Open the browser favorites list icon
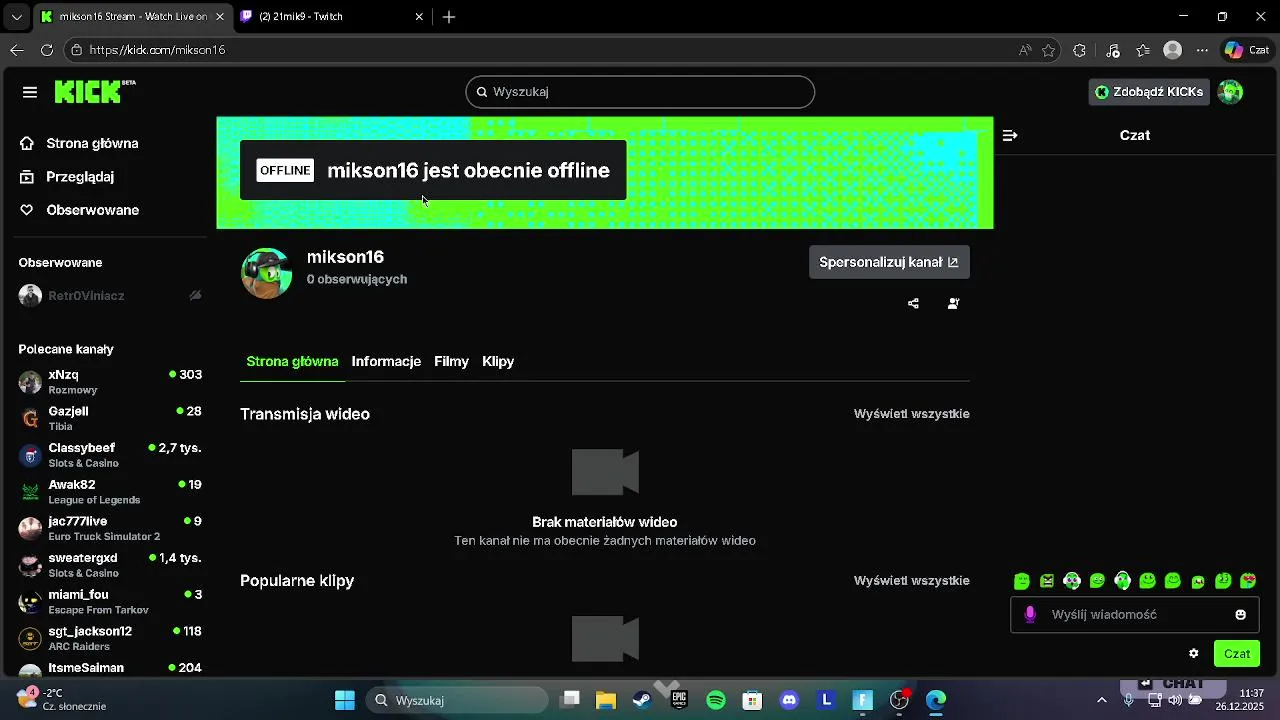The width and height of the screenshot is (1280, 720). click(1144, 50)
